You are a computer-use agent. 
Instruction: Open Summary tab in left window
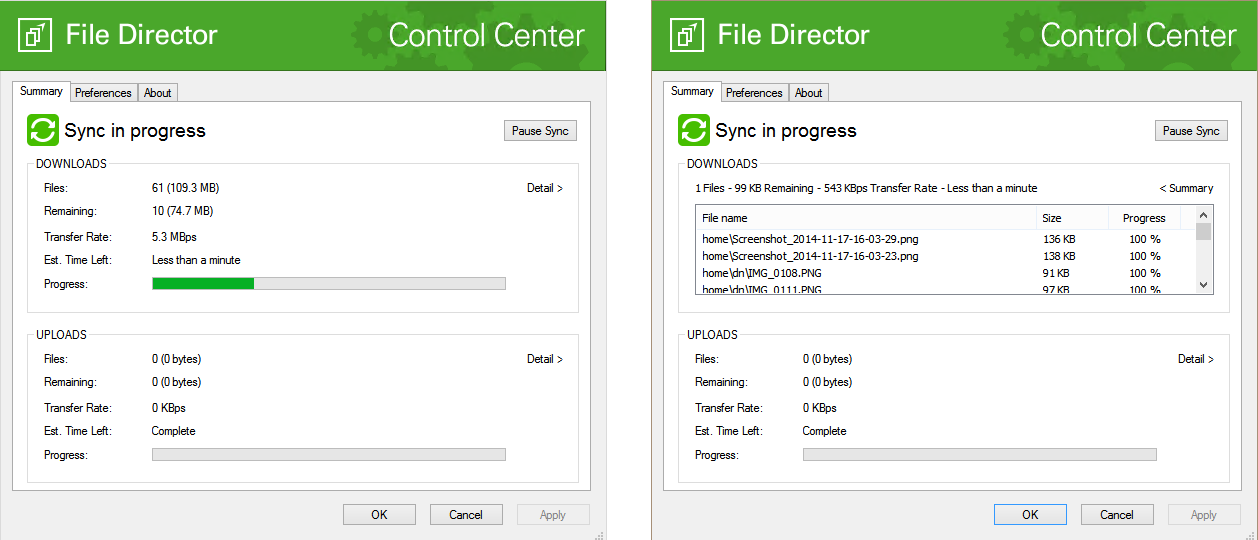pos(41,91)
